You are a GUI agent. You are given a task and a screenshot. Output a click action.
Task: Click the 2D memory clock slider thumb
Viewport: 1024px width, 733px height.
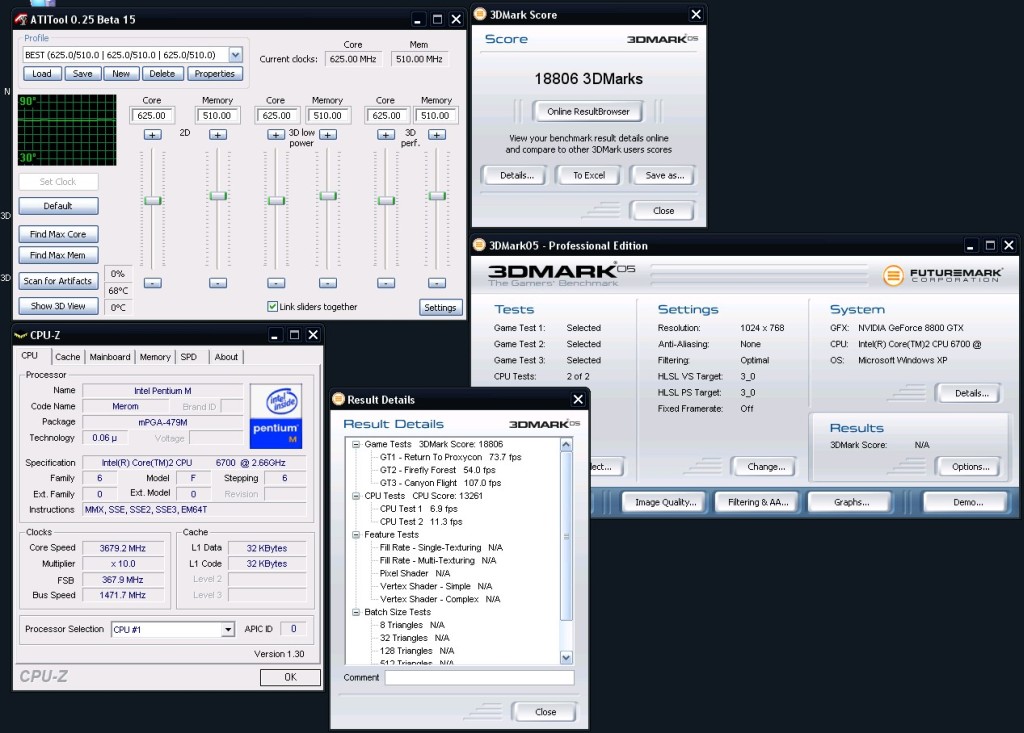click(x=218, y=195)
